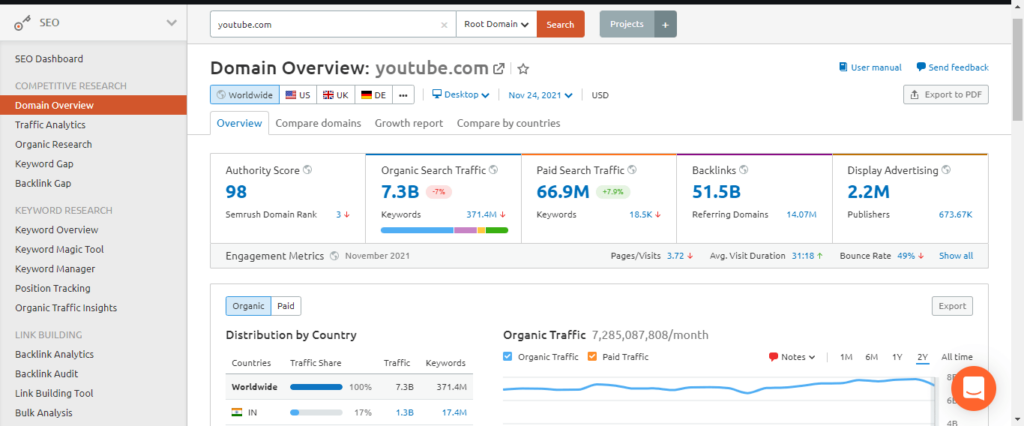Click the plus icon next to Projects
The width and height of the screenshot is (1024, 426).
(x=665, y=24)
